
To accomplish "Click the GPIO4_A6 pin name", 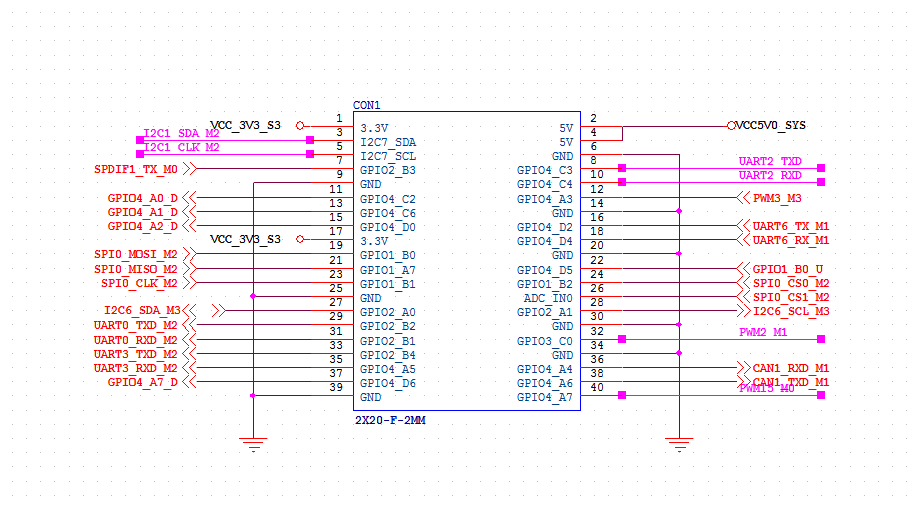I will (x=544, y=384).
